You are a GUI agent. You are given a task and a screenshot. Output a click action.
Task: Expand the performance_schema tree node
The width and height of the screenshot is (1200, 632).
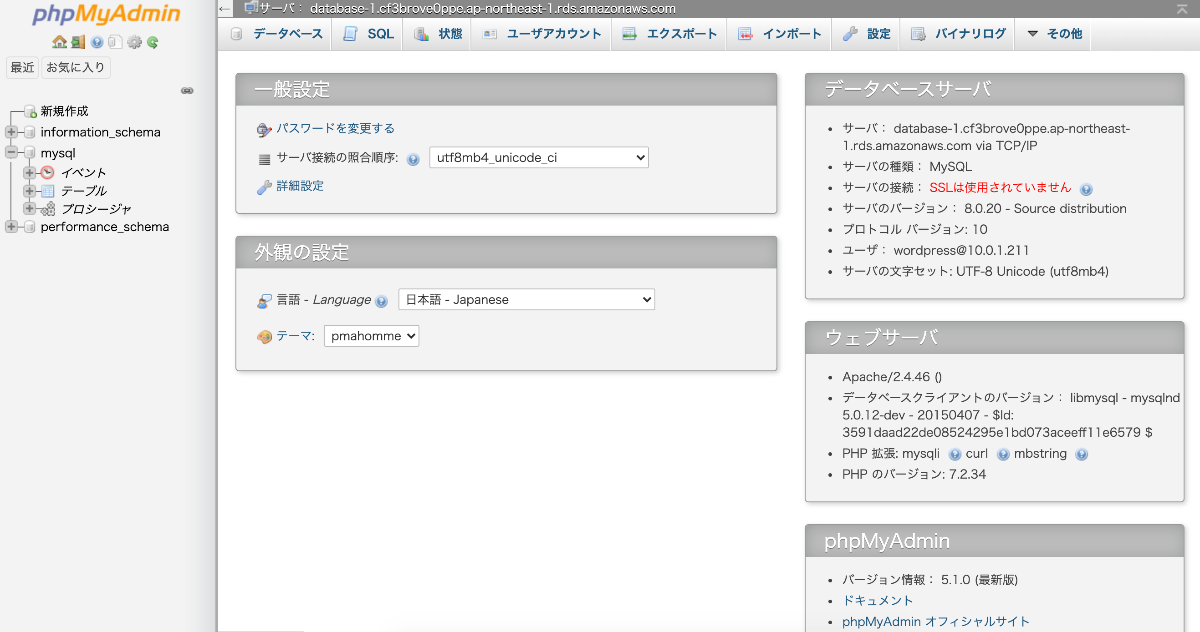pyautogui.click(x=11, y=227)
